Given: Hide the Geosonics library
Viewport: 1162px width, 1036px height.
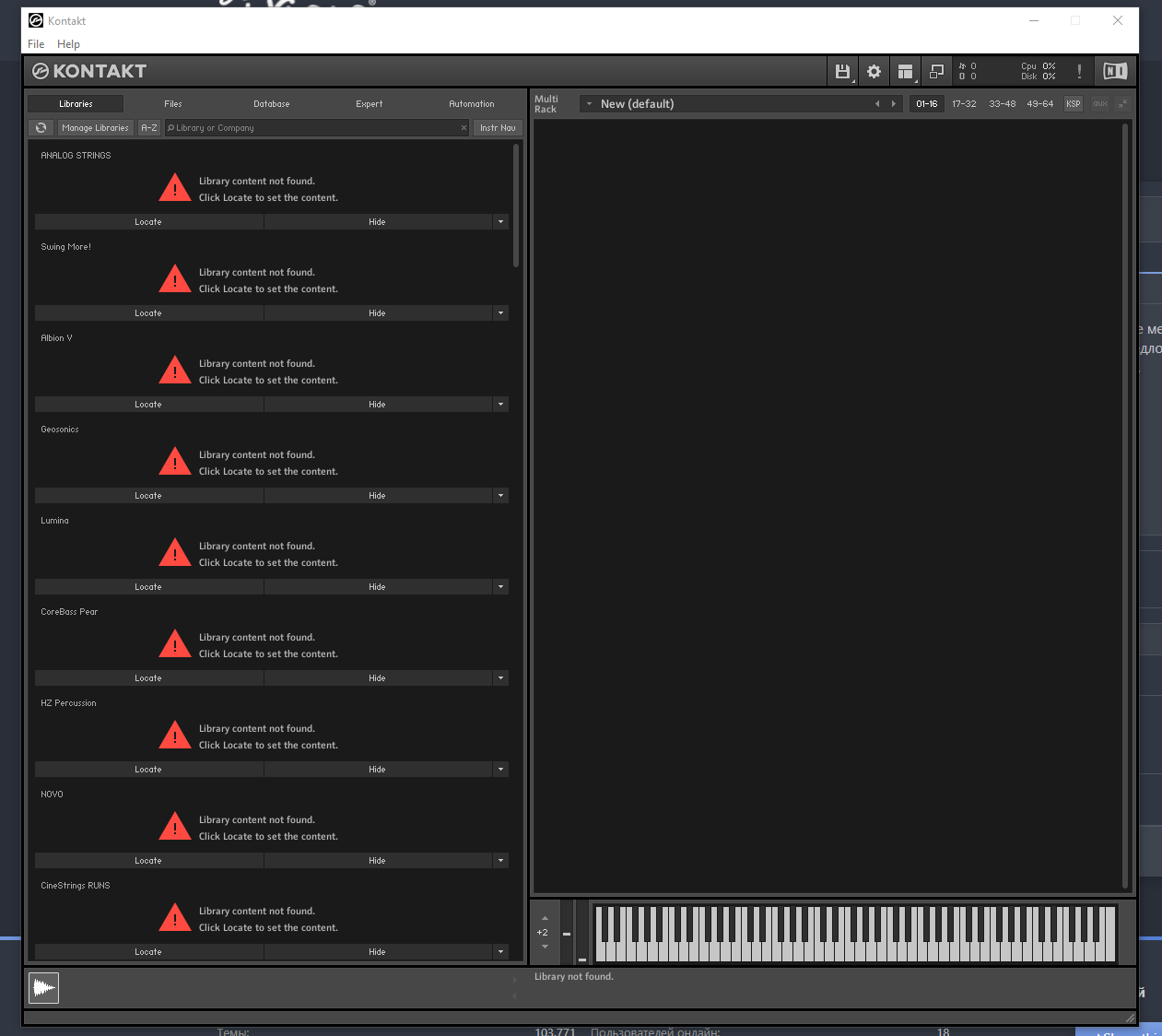Looking at the screenshot, I should (x=378, y=496).
